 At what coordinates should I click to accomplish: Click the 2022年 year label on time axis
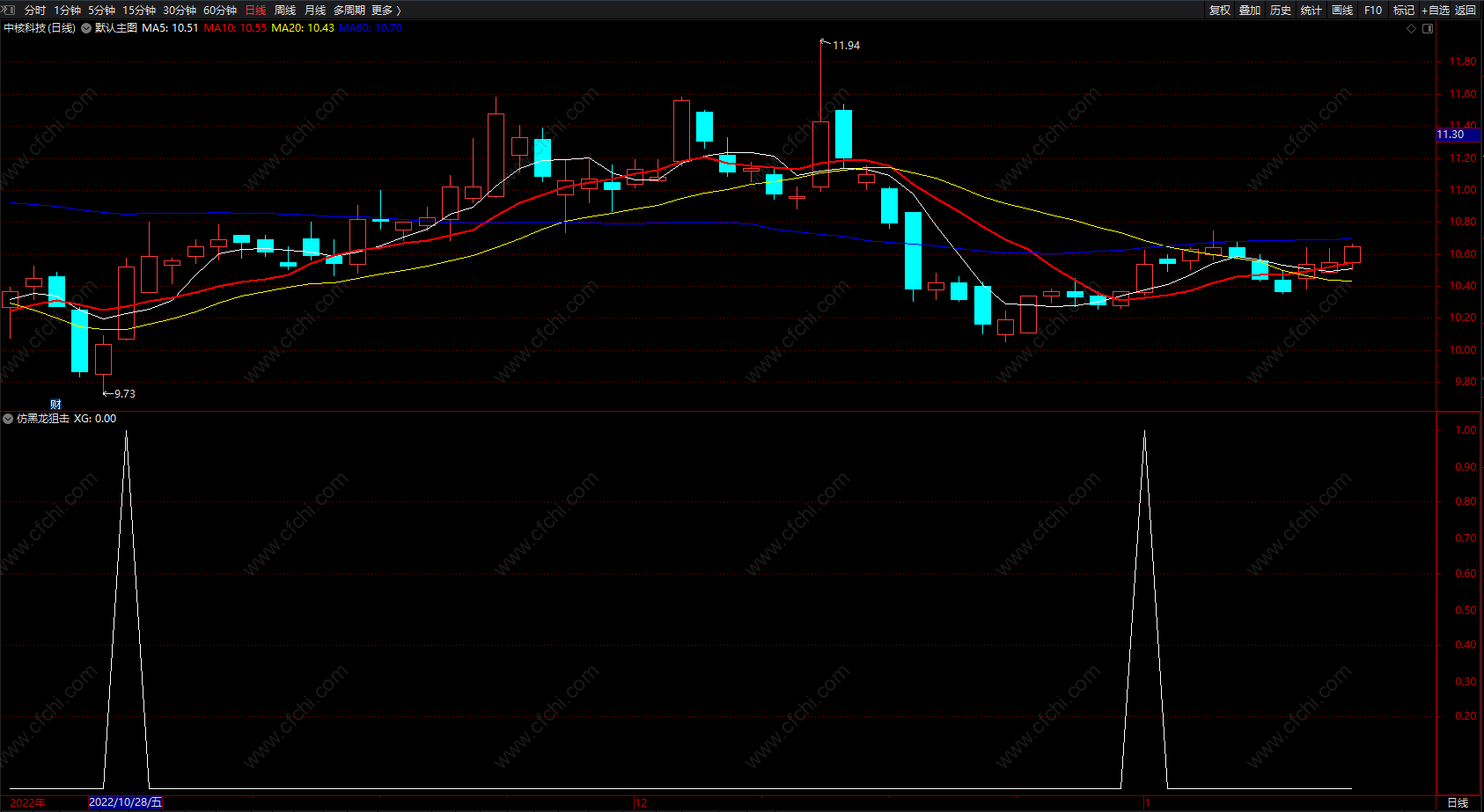click(x=27, y=802)
